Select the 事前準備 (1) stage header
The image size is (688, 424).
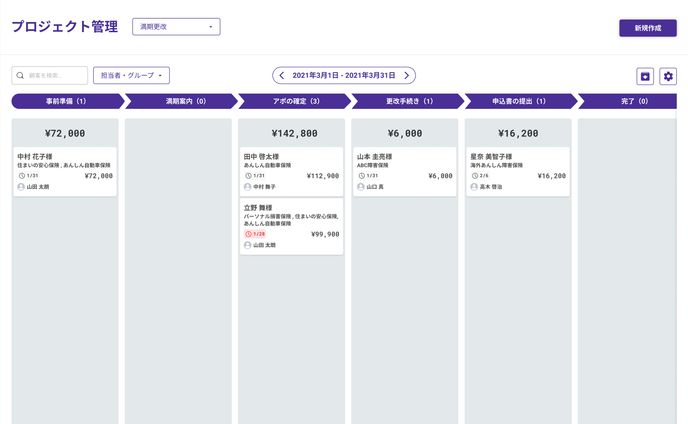67,101
